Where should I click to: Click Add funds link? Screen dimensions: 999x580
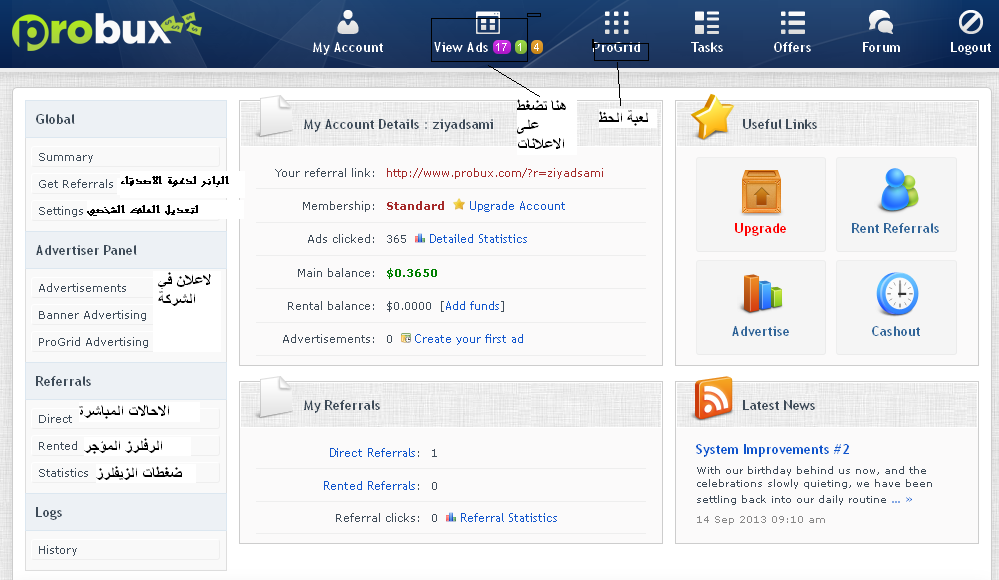click(x=472, y=306)
